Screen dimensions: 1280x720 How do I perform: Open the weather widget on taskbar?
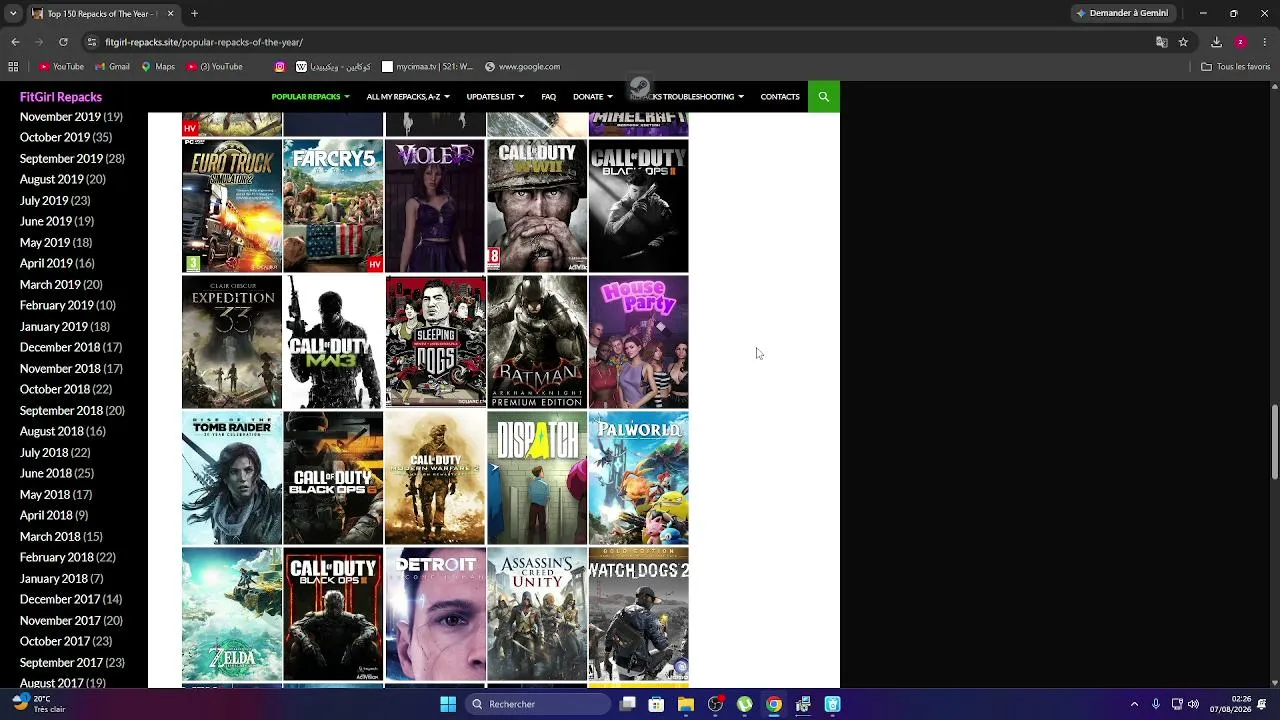coord(38,704)
